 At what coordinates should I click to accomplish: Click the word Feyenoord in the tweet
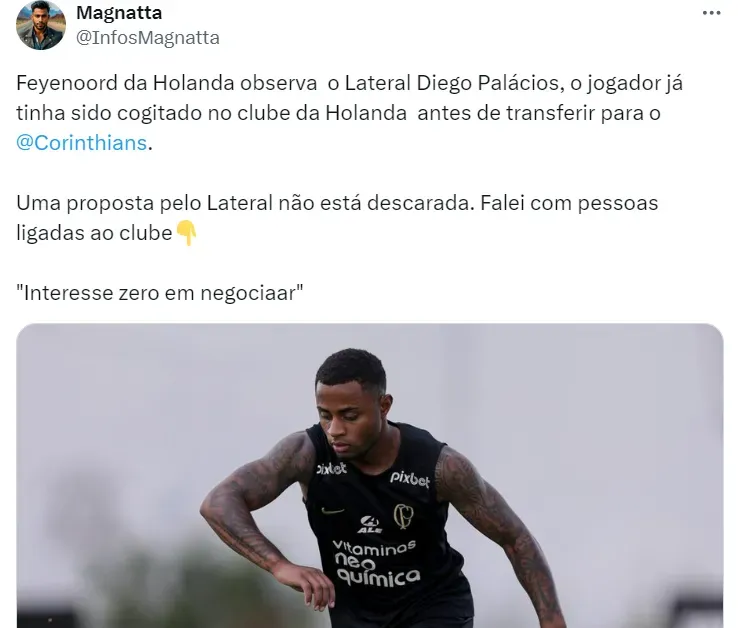pyautogui.click(x=67, y=83)
